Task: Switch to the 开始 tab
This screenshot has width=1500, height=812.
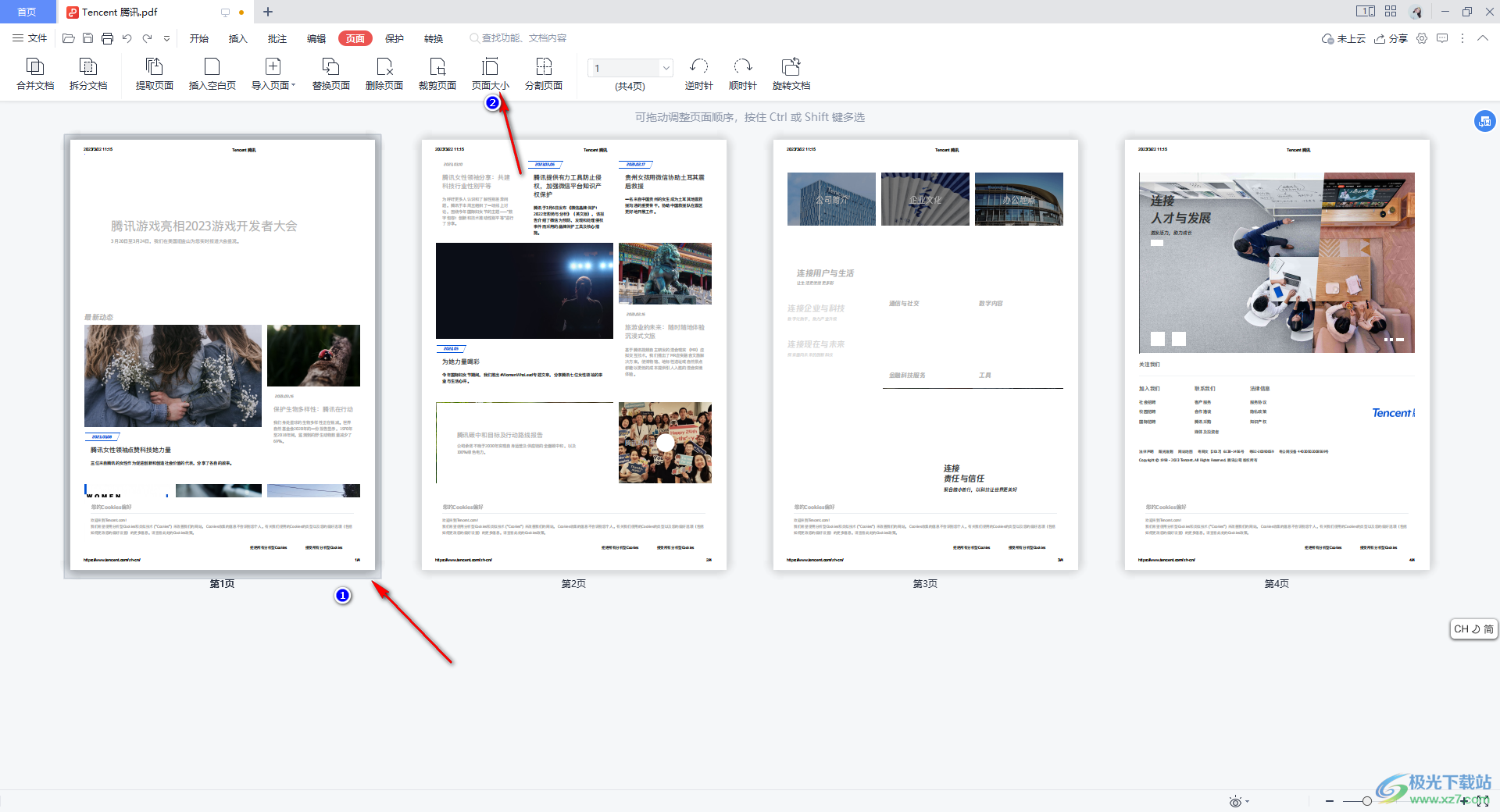Action: (x=199, y=38)
